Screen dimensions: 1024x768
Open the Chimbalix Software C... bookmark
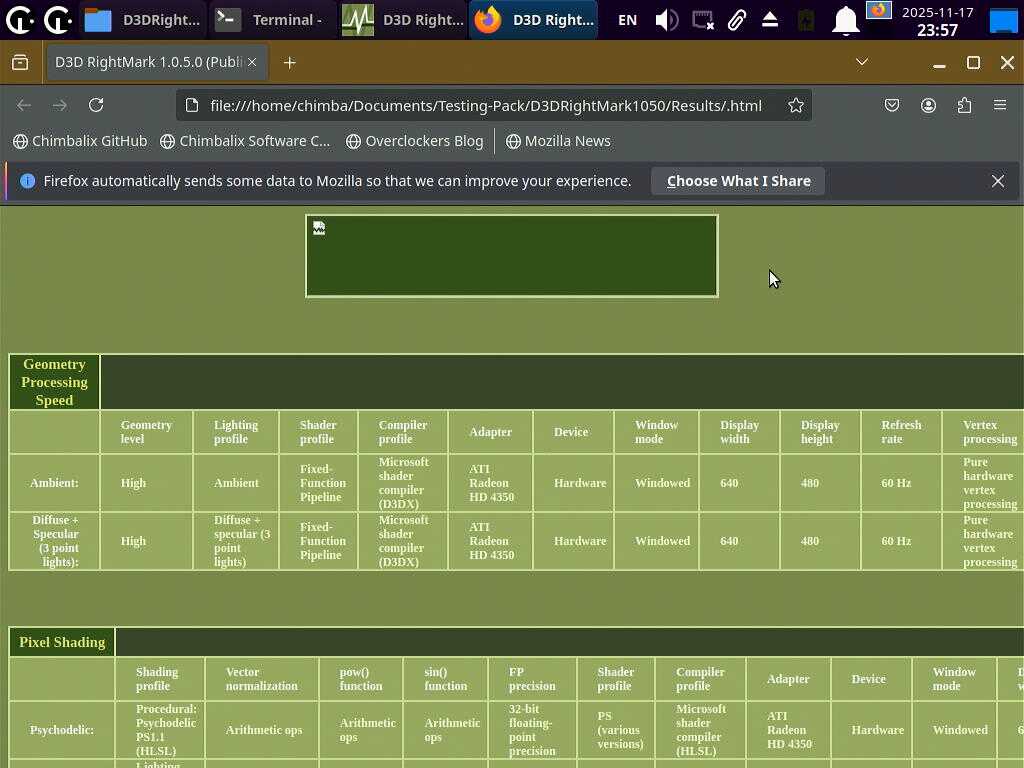coord(246,141)
